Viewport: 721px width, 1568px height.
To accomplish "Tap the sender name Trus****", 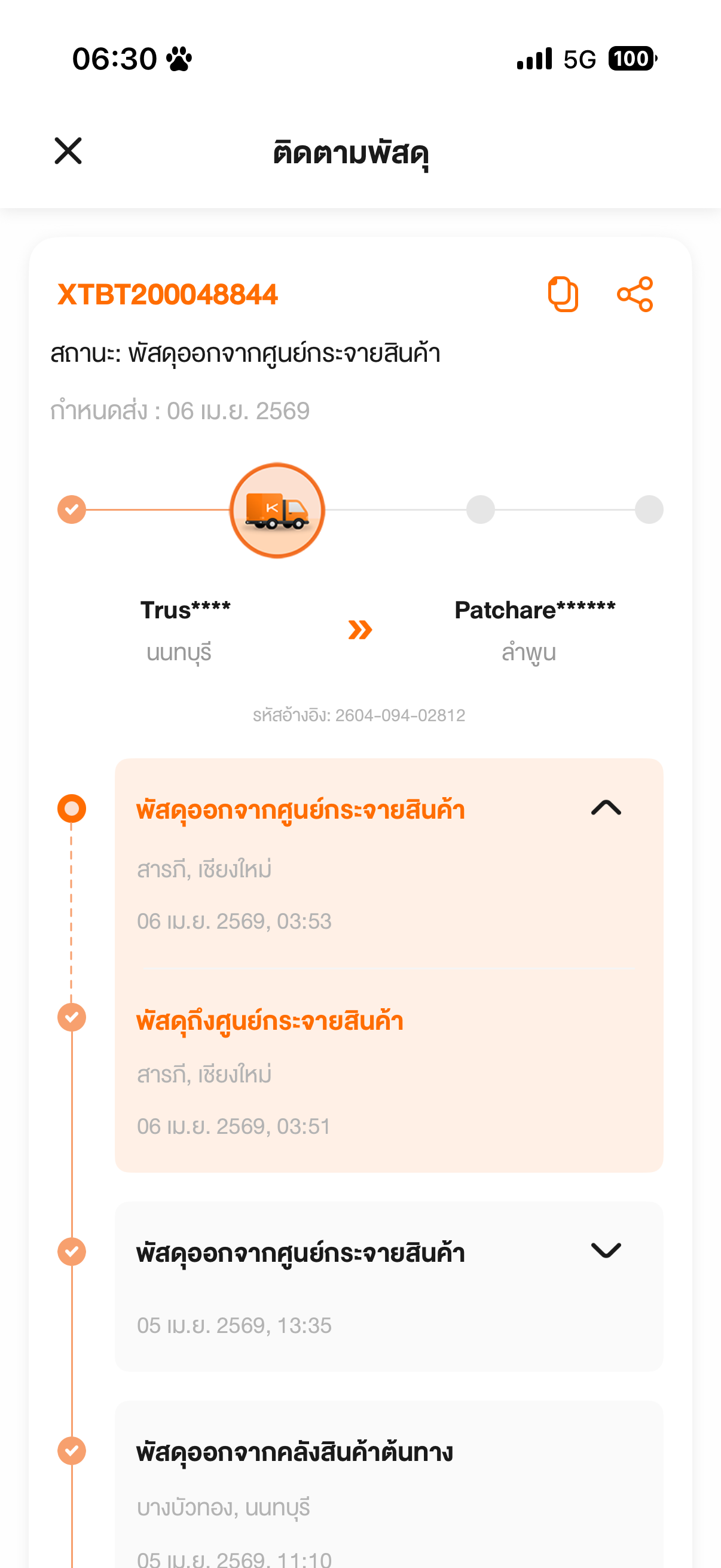I will (185, 610).
